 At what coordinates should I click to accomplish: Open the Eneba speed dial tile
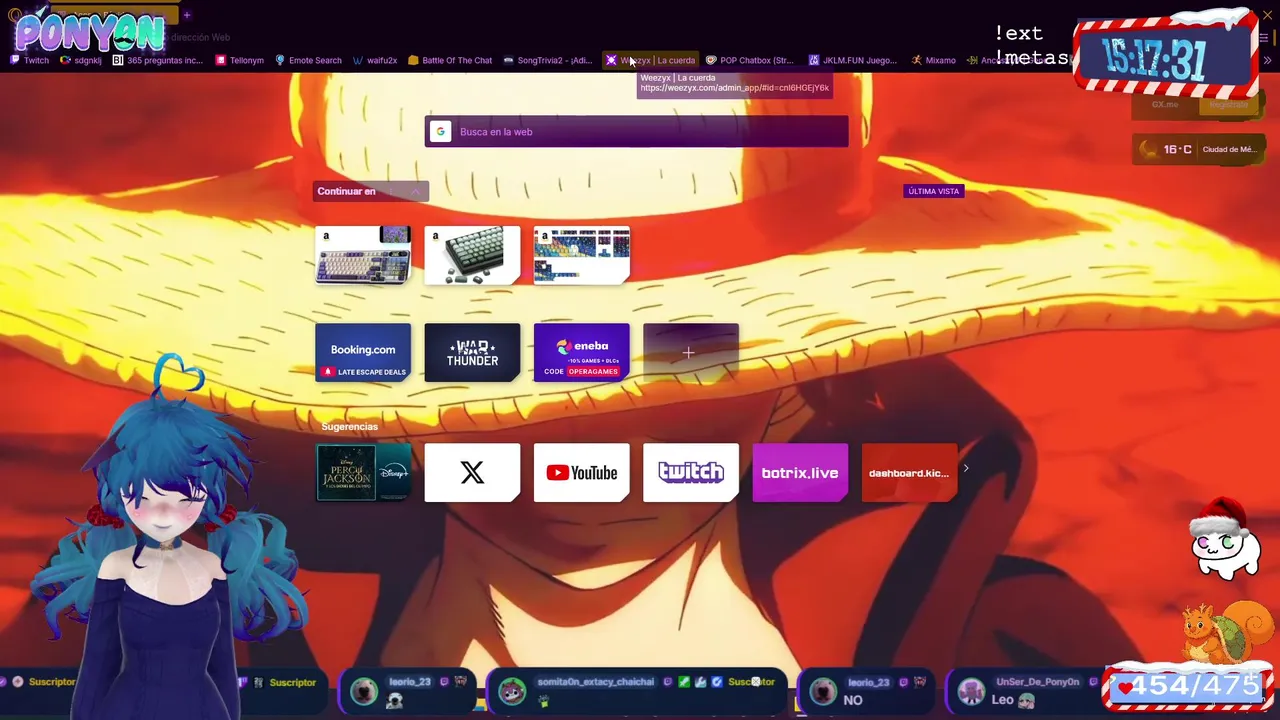pos(582,352)
